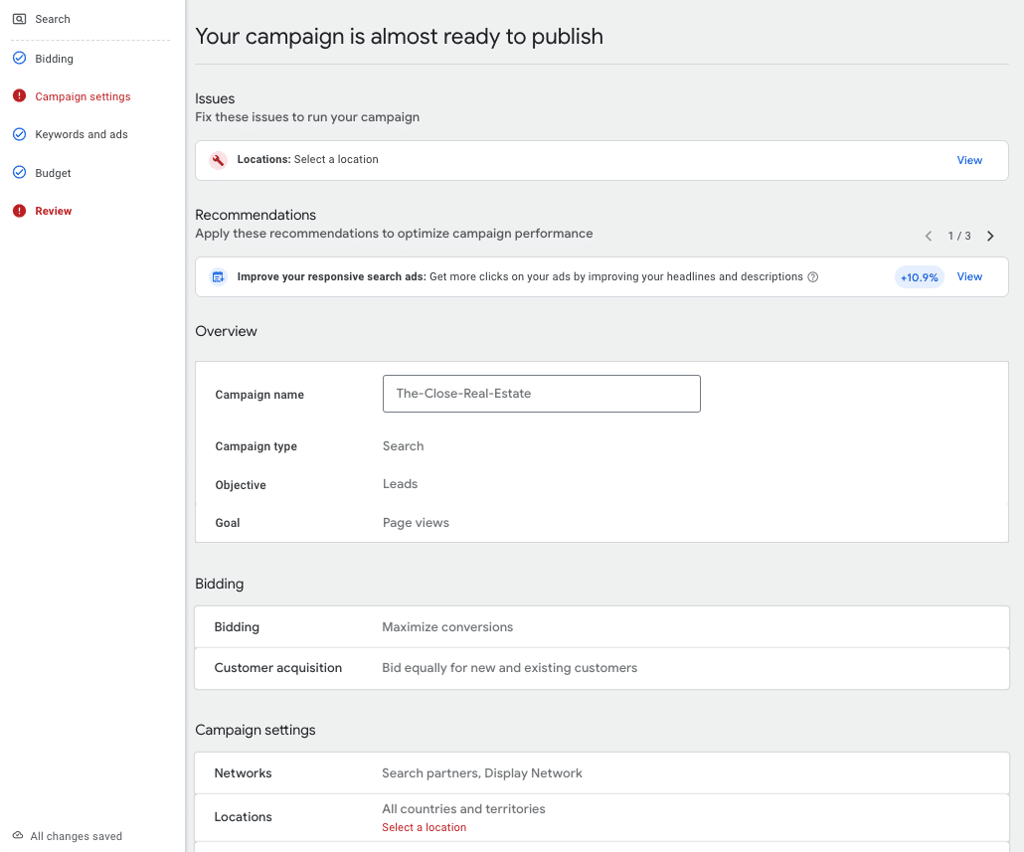Click the 1 / 3 recommendation counter
The height and width of the screenshot is (852, 1024).
959,236
